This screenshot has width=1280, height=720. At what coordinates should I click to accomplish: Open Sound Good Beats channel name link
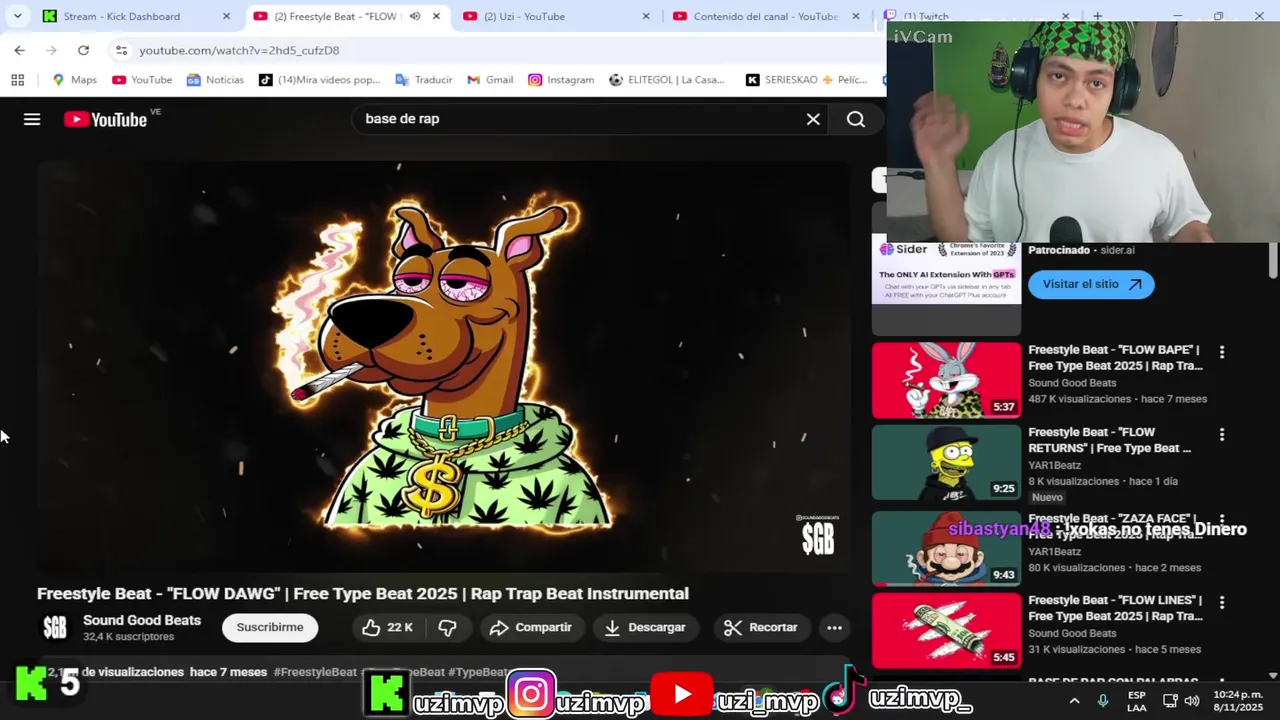click(x=142, y=620)
